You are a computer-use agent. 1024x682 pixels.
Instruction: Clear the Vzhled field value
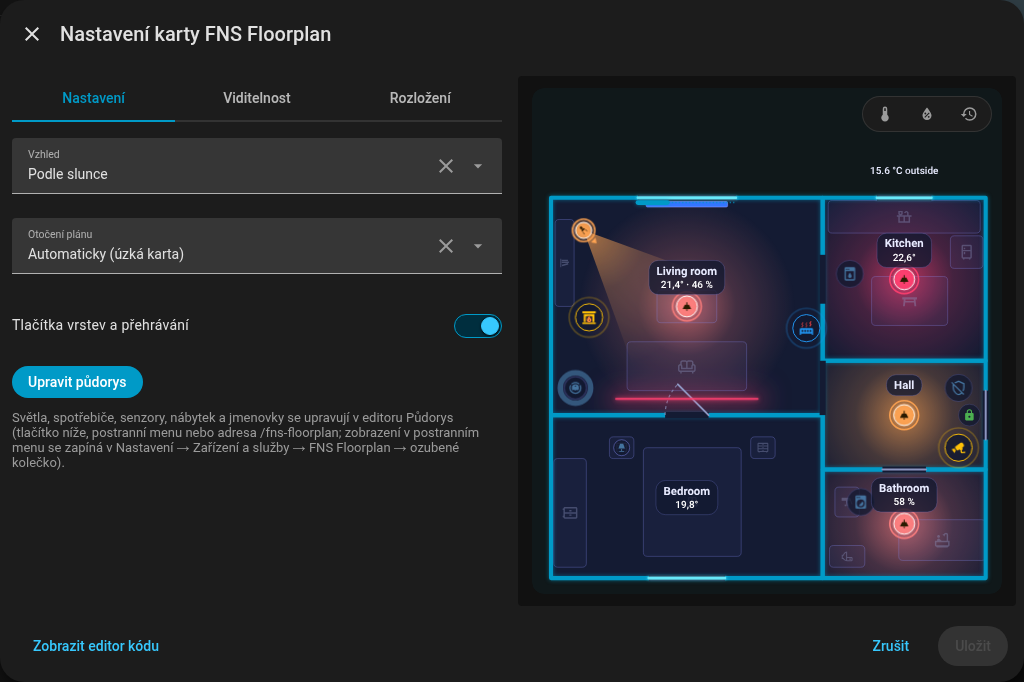(446, 166)
